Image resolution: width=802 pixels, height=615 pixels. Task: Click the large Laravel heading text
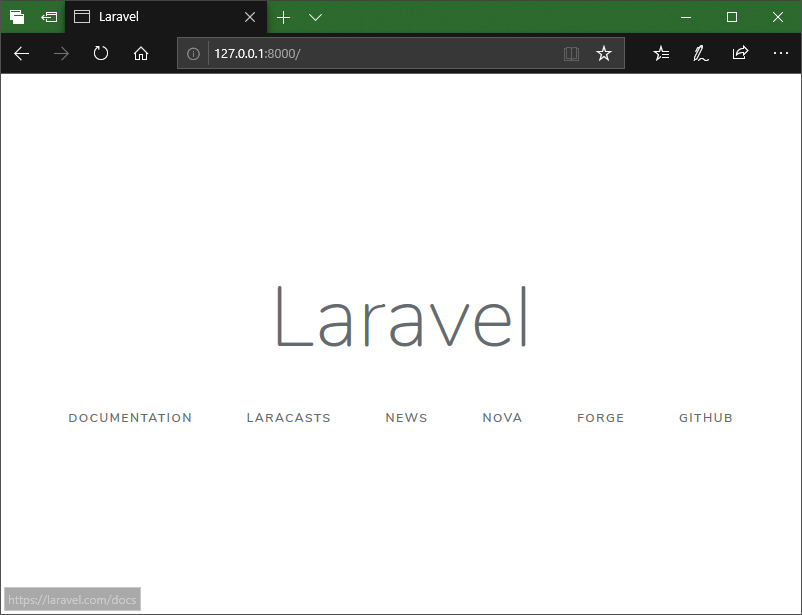pyautogui.click(x=402, y=316)
